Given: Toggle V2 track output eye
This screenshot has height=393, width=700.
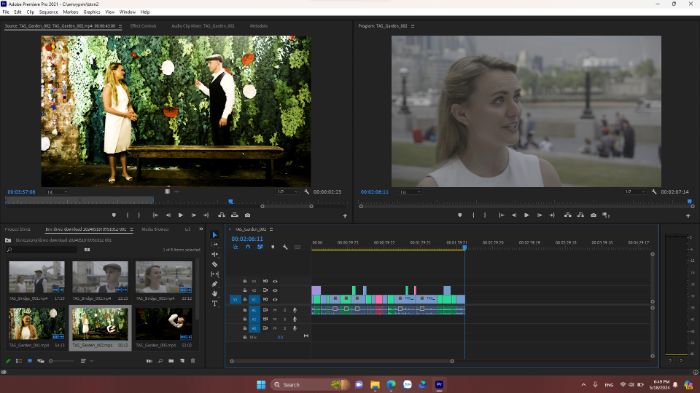Looking at the screenshot, I should [275, 290].
